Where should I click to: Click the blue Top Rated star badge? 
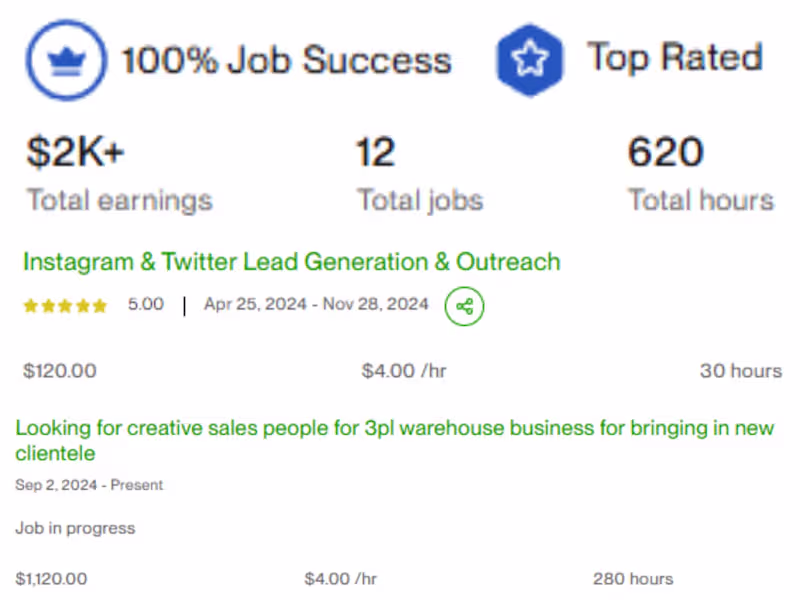pos(530,60)
